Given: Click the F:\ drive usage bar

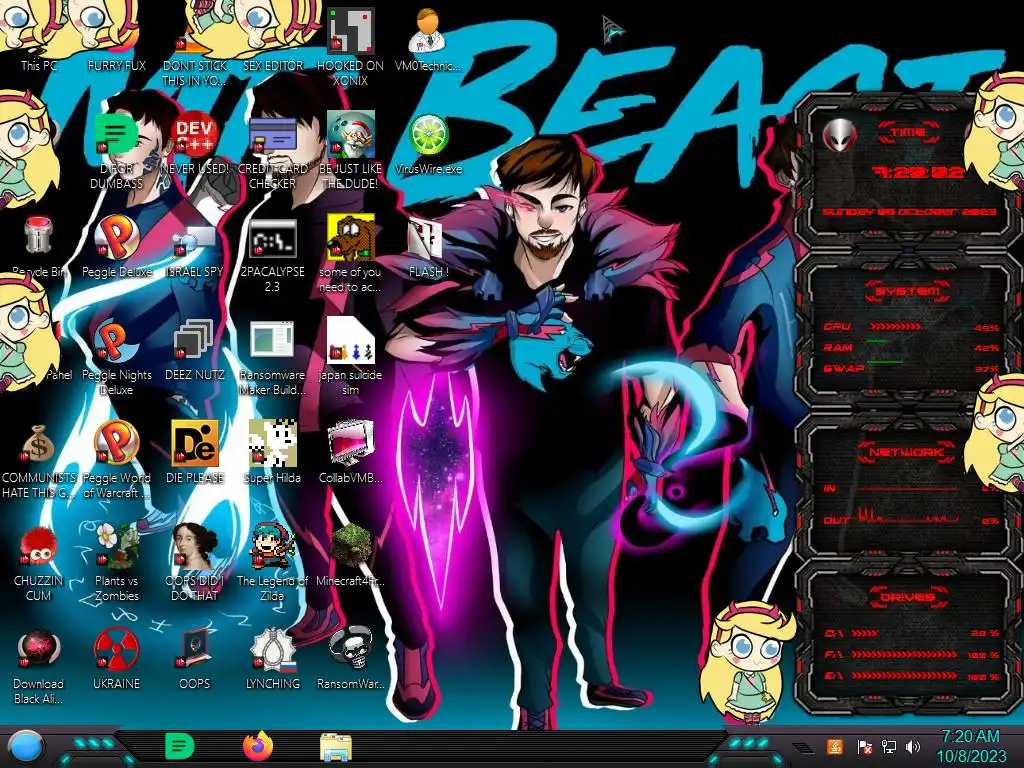Looking at the screenshot, I should pyautogui.click(x=906, y=654).
